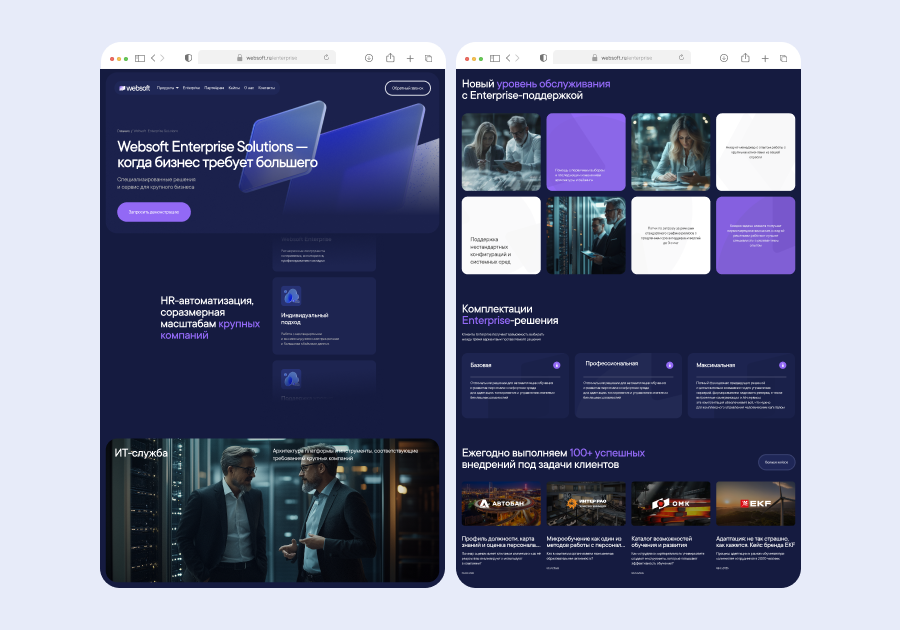Screen dimensions: 900x630
Task: Open a new tab in the right browser window
Action: pyautogui.click(x=766, y=58)
